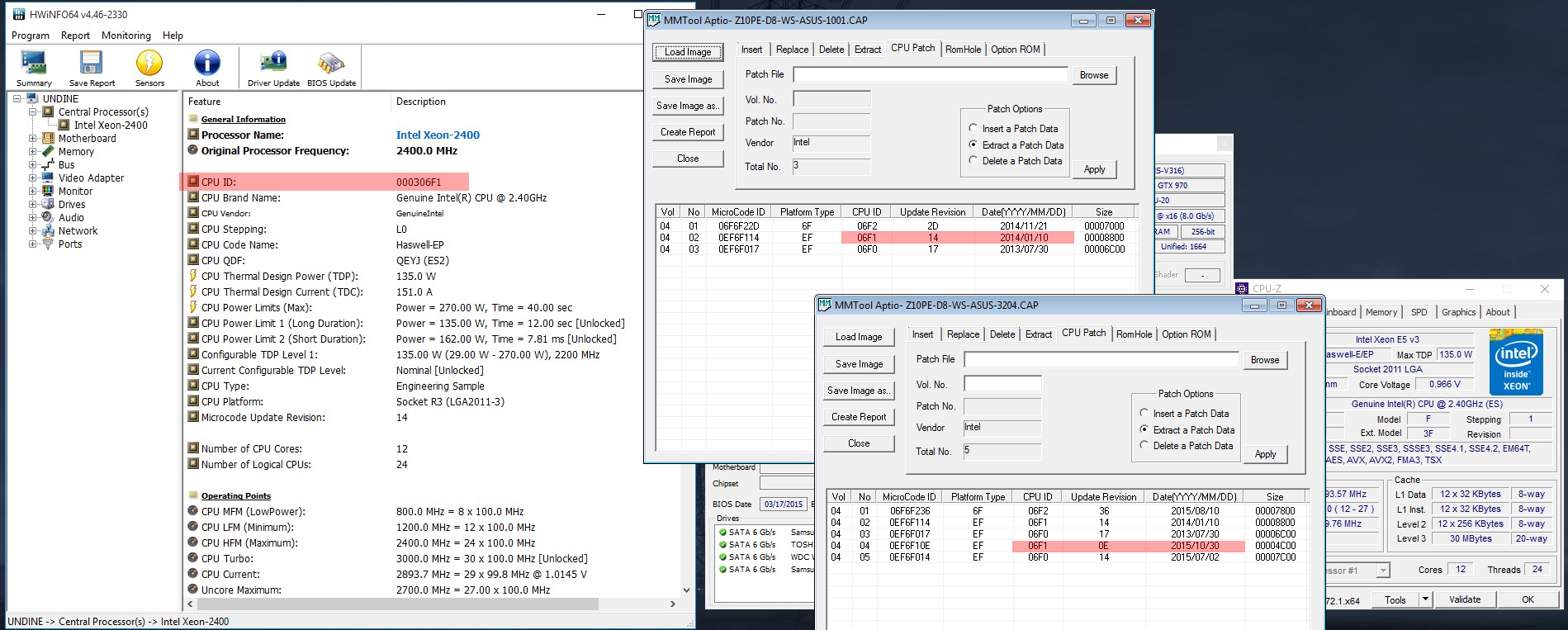Click the Bus icon in tree
The width and height of the screenshot is (1568, 630).
pyautogui.click(x=48, y=165)
